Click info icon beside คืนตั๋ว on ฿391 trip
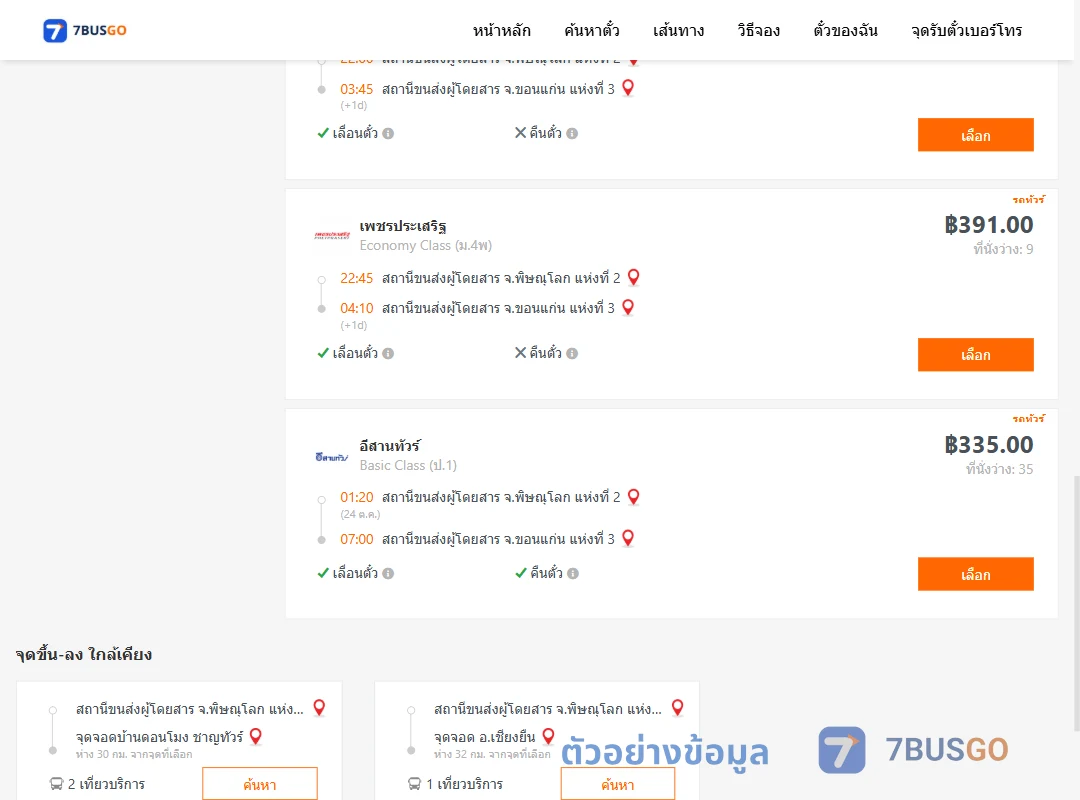The height and width of the screenshot is (800, 1080). [x=572, y=353]
